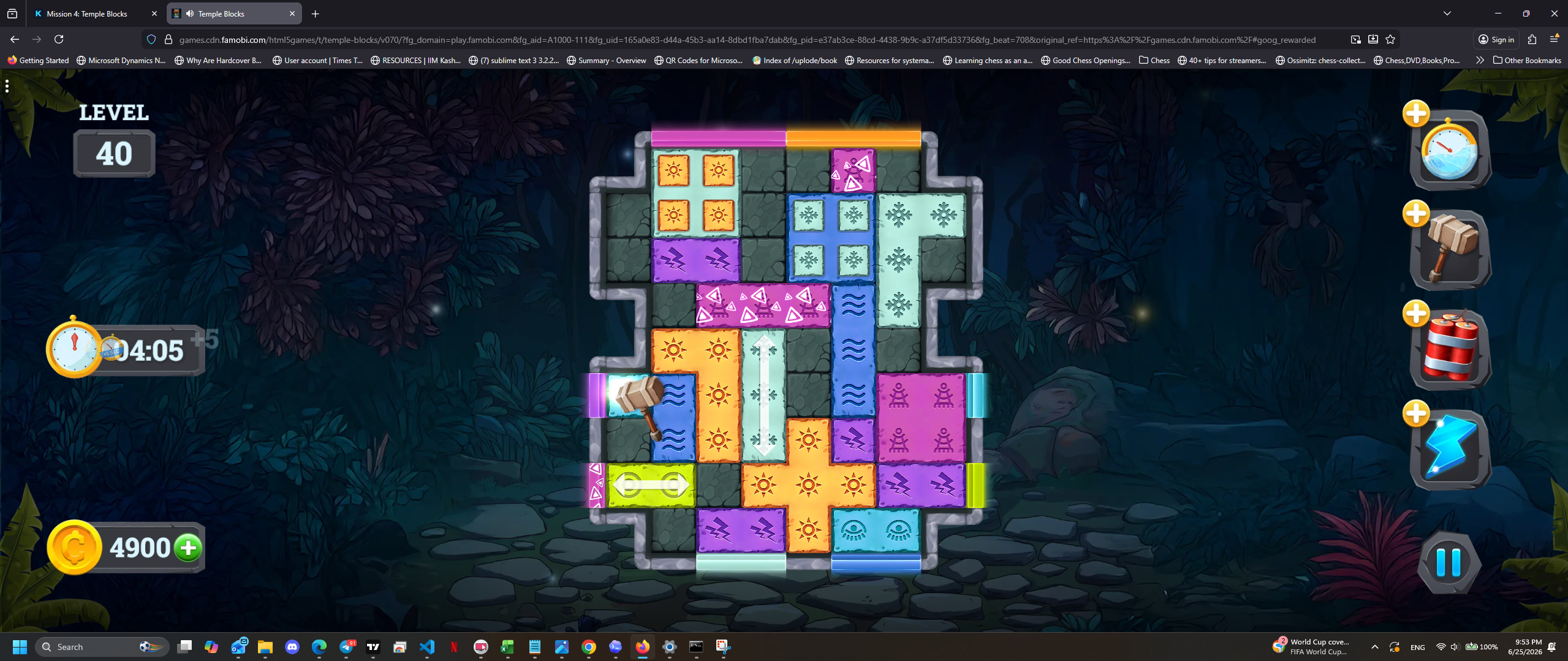The image size is (1568, 661).
Task: Click the taskbar Search box
Action: click(102, 646)
